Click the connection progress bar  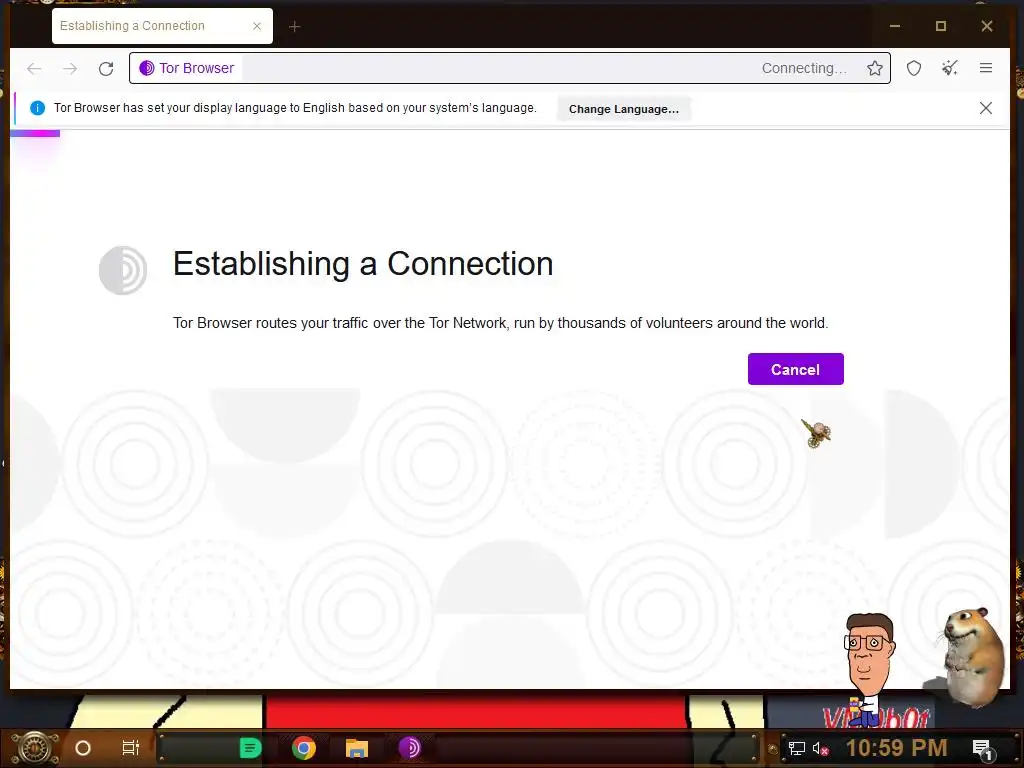35,133
